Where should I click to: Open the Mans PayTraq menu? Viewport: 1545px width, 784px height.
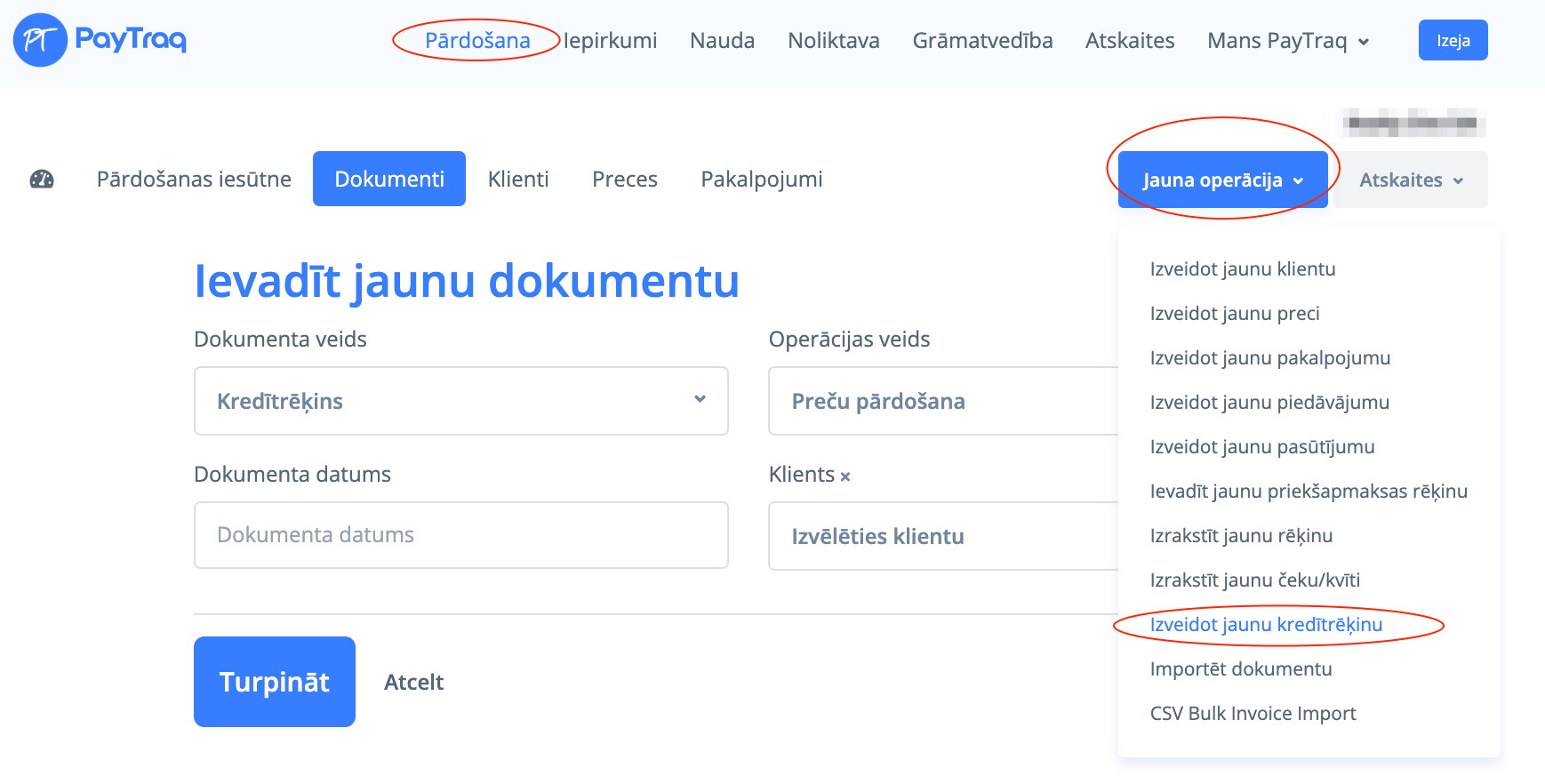(1287, 41)
